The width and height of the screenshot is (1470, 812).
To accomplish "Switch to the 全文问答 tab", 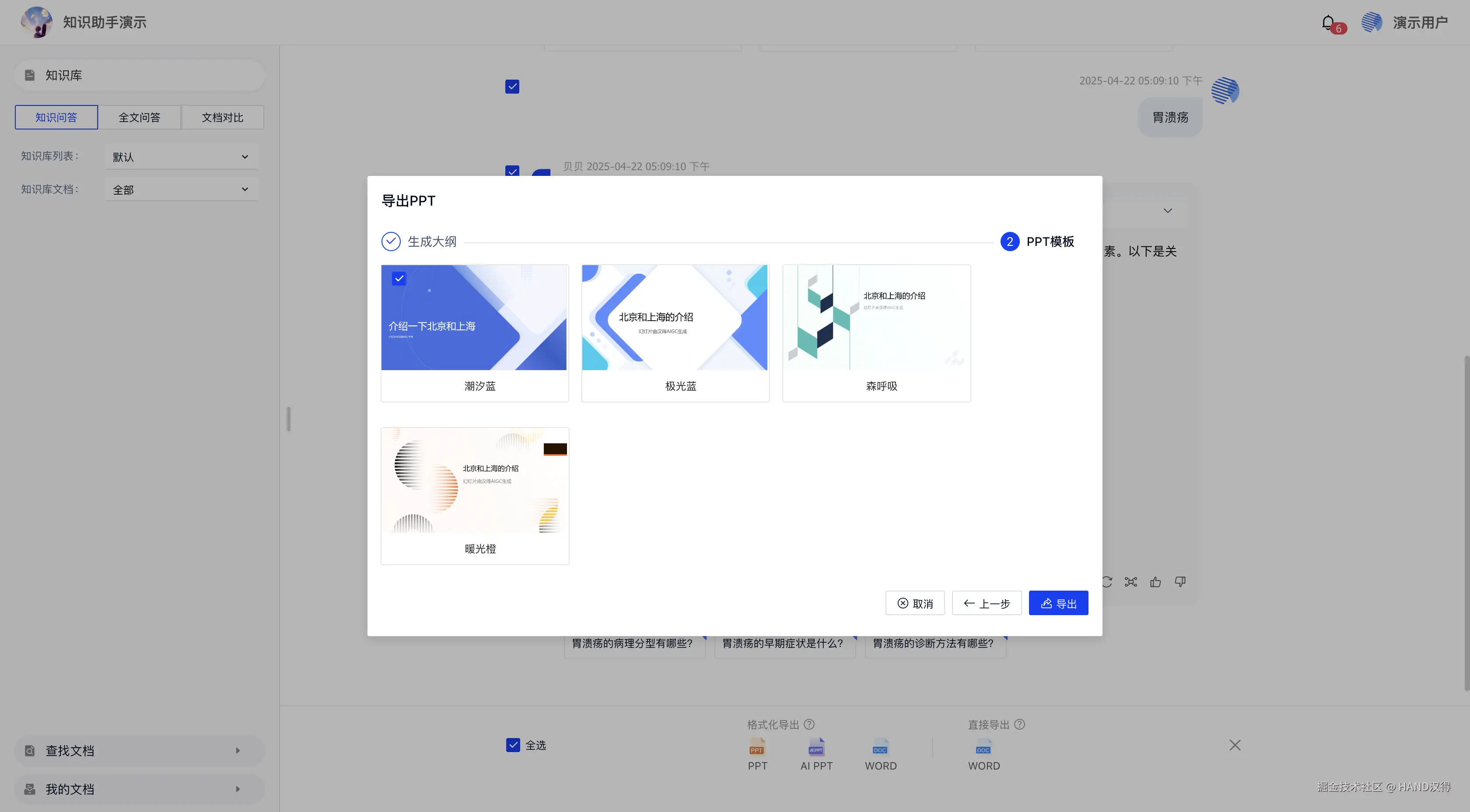I will (139, 118).
